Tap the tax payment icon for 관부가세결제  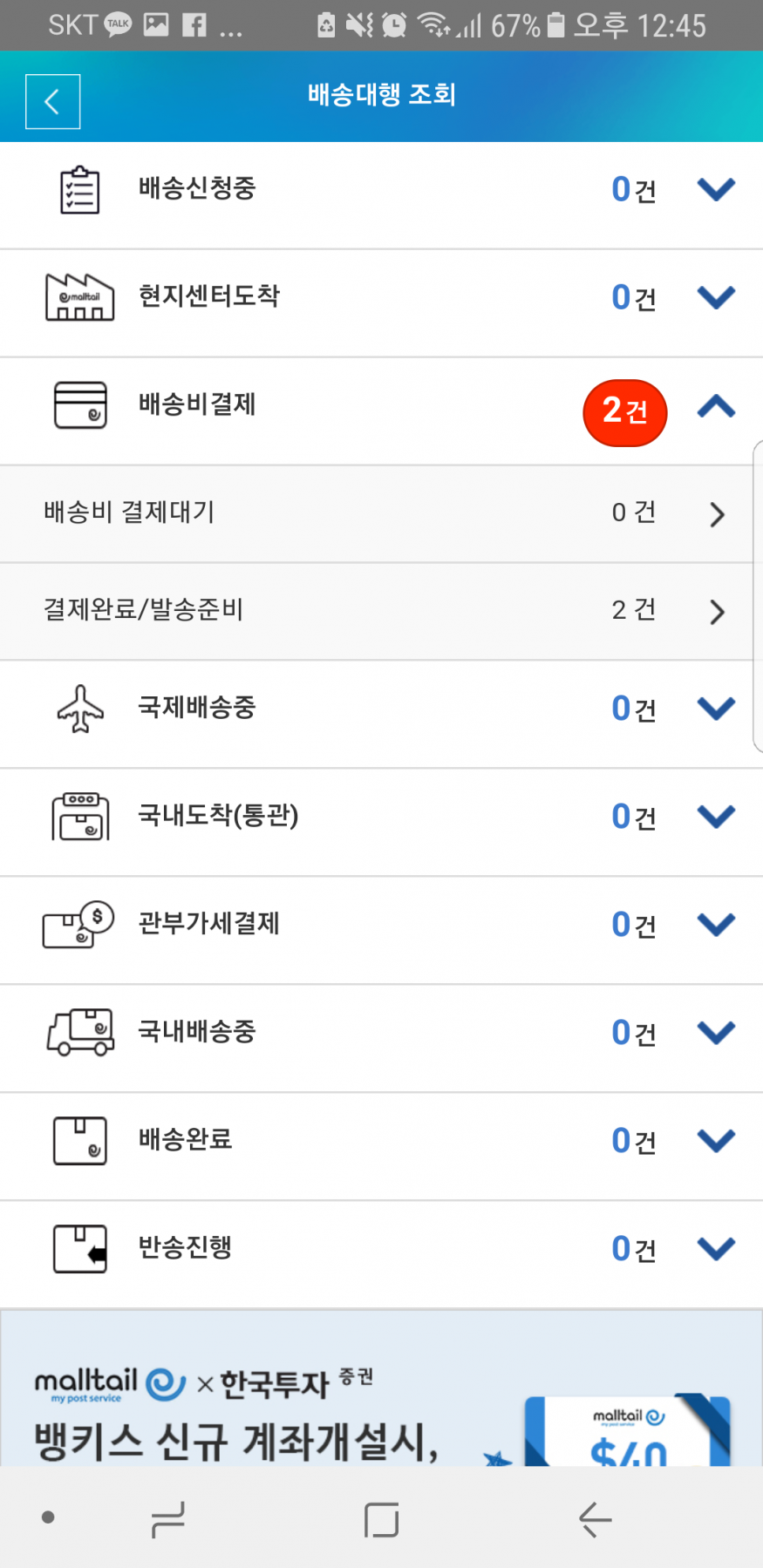point(78,924)
